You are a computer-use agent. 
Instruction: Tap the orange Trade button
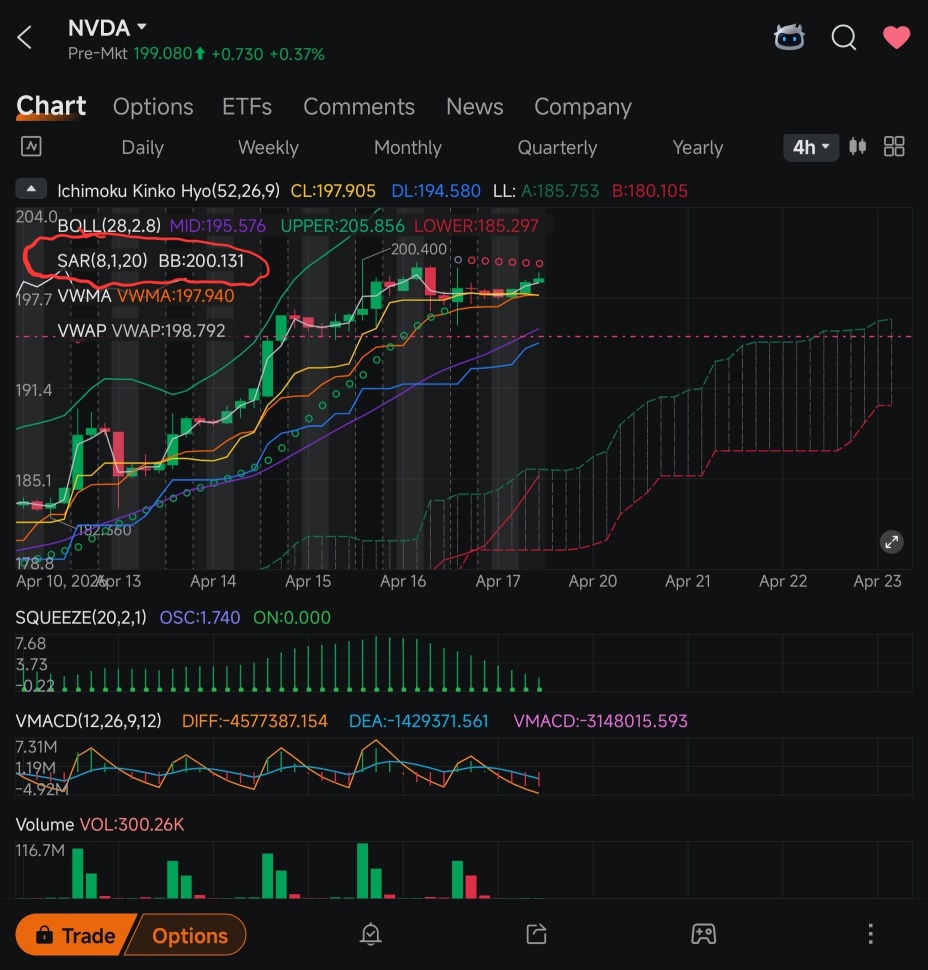click(75, 935)
